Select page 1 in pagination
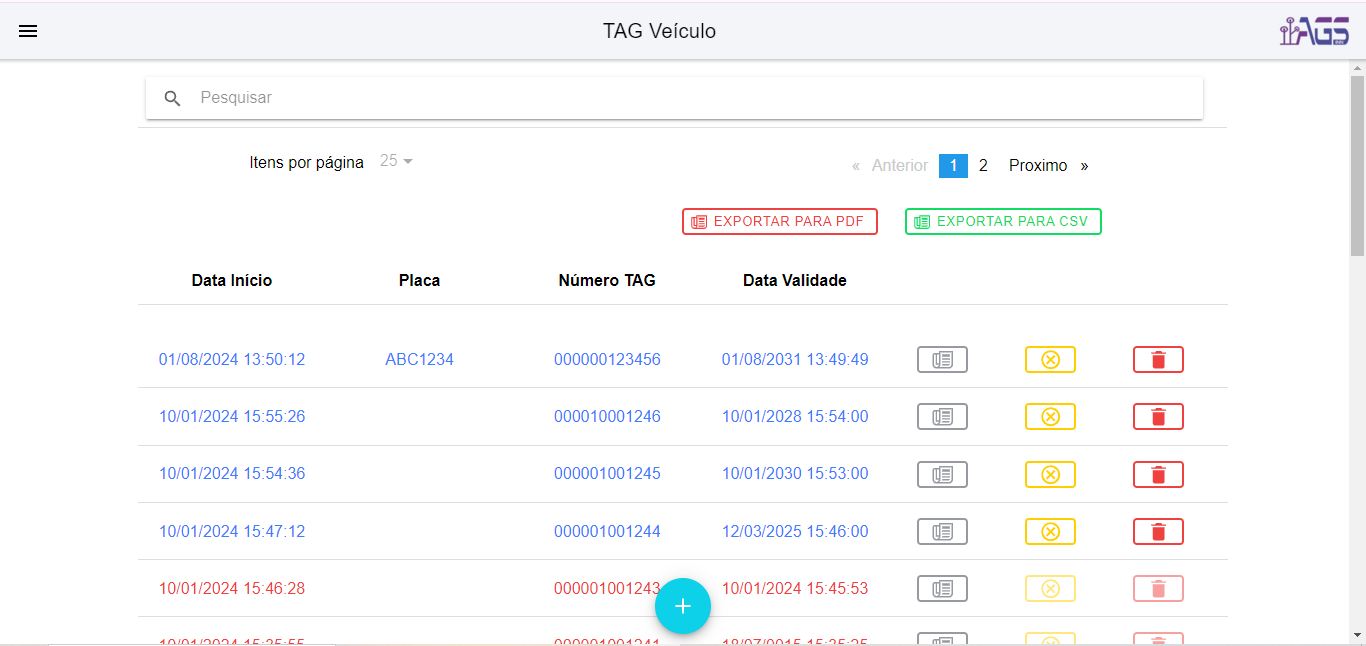 tap(953, 166)
